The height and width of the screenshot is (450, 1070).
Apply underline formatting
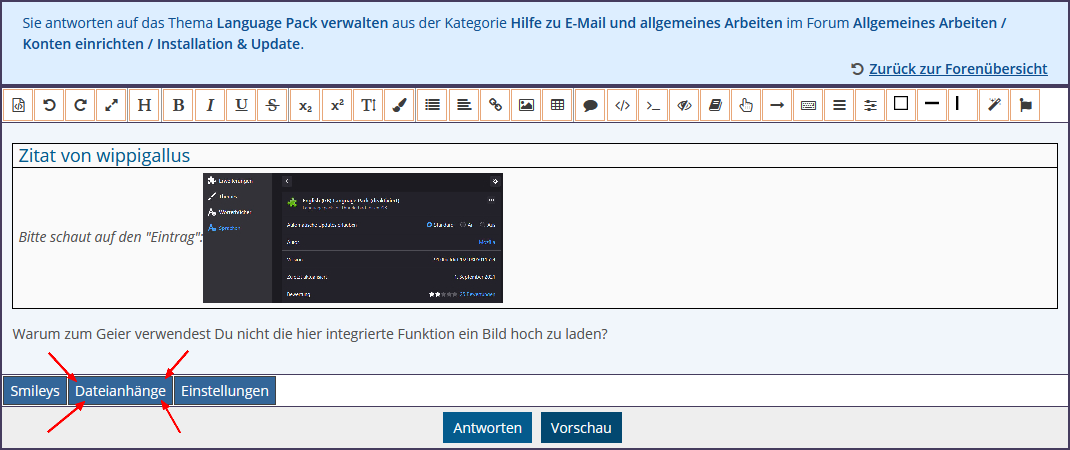tap(241, 105)
